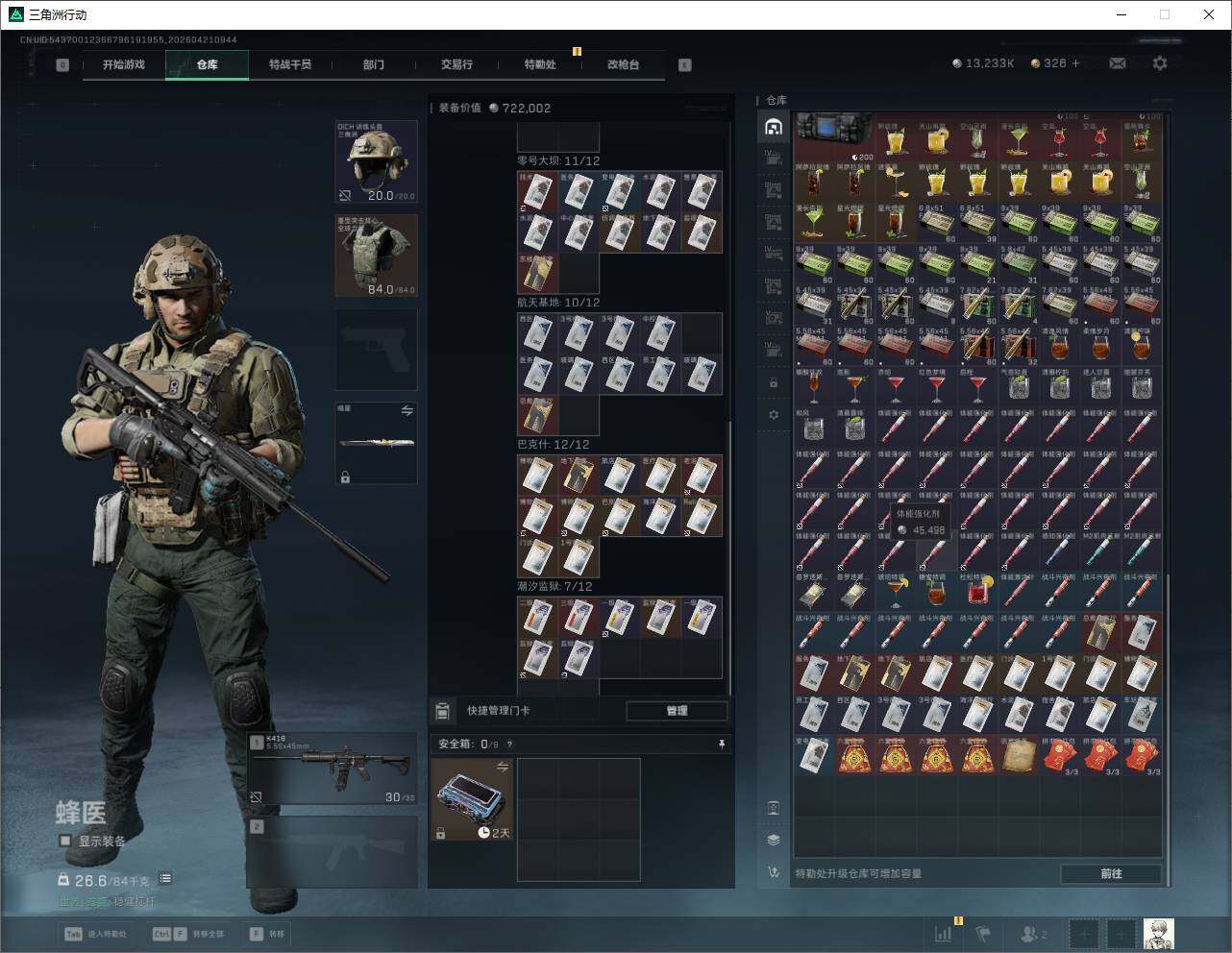Click the 前往 button under the warehouse
The width and height of the screenshot is (1232, 953).
(x=1111, y=873)
